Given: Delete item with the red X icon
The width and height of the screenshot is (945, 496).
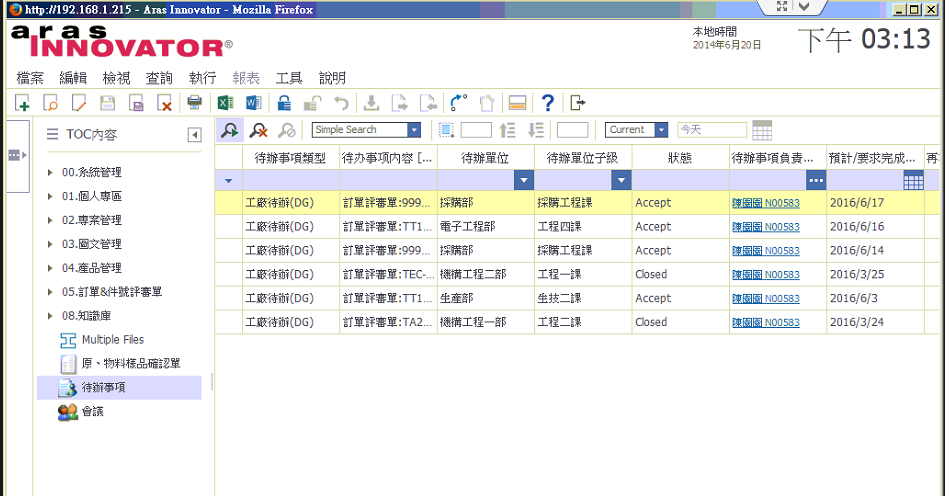Looking at the screenshot, I should (x=165, y=102).
